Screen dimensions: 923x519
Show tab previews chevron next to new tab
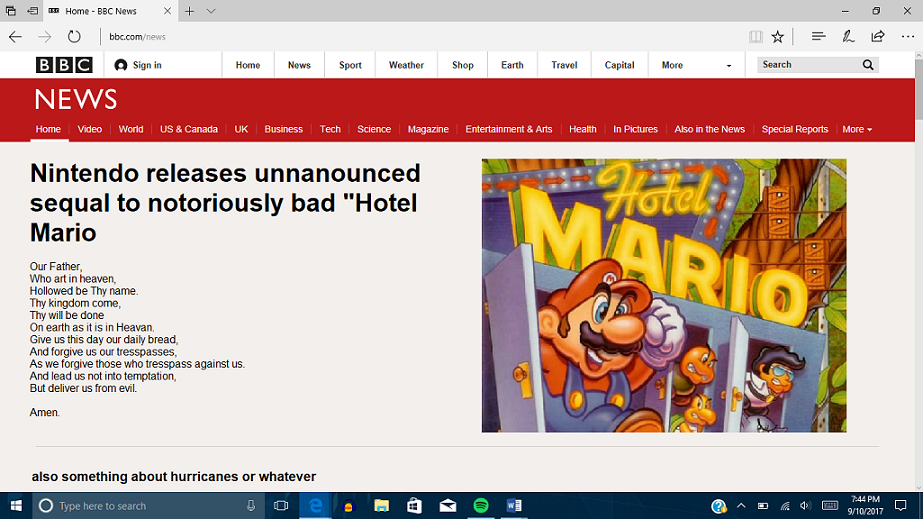click(x=211, y=11)
